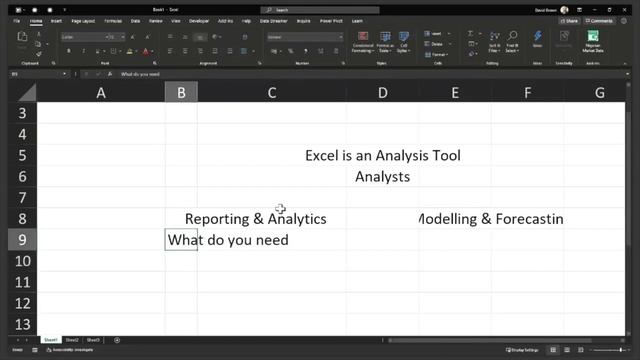Switch to the Sheet2 tab

pos(72,340)
